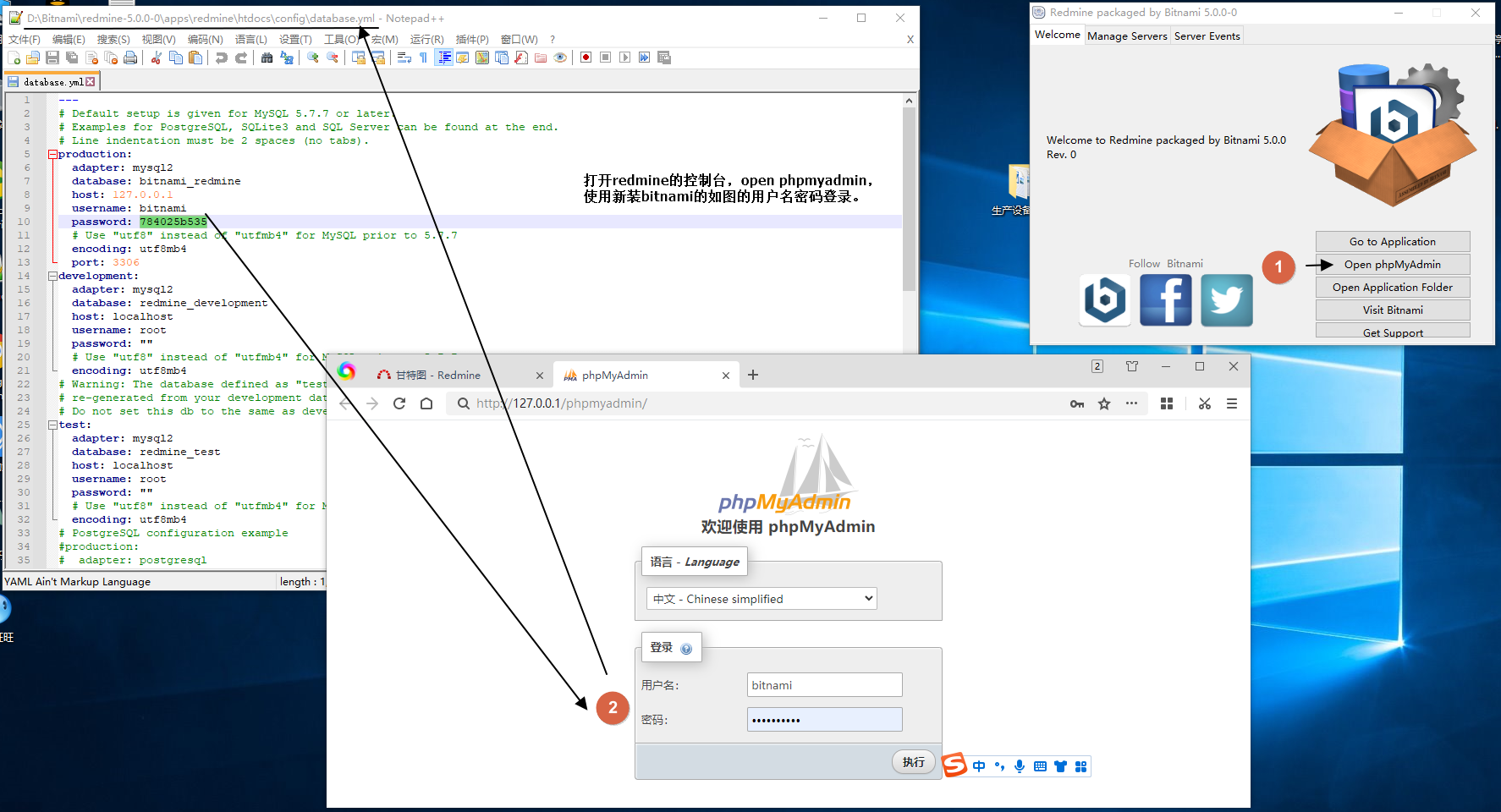
Task: Create a new file in the Notepad++ toolbar
Action: click(14, 58)
